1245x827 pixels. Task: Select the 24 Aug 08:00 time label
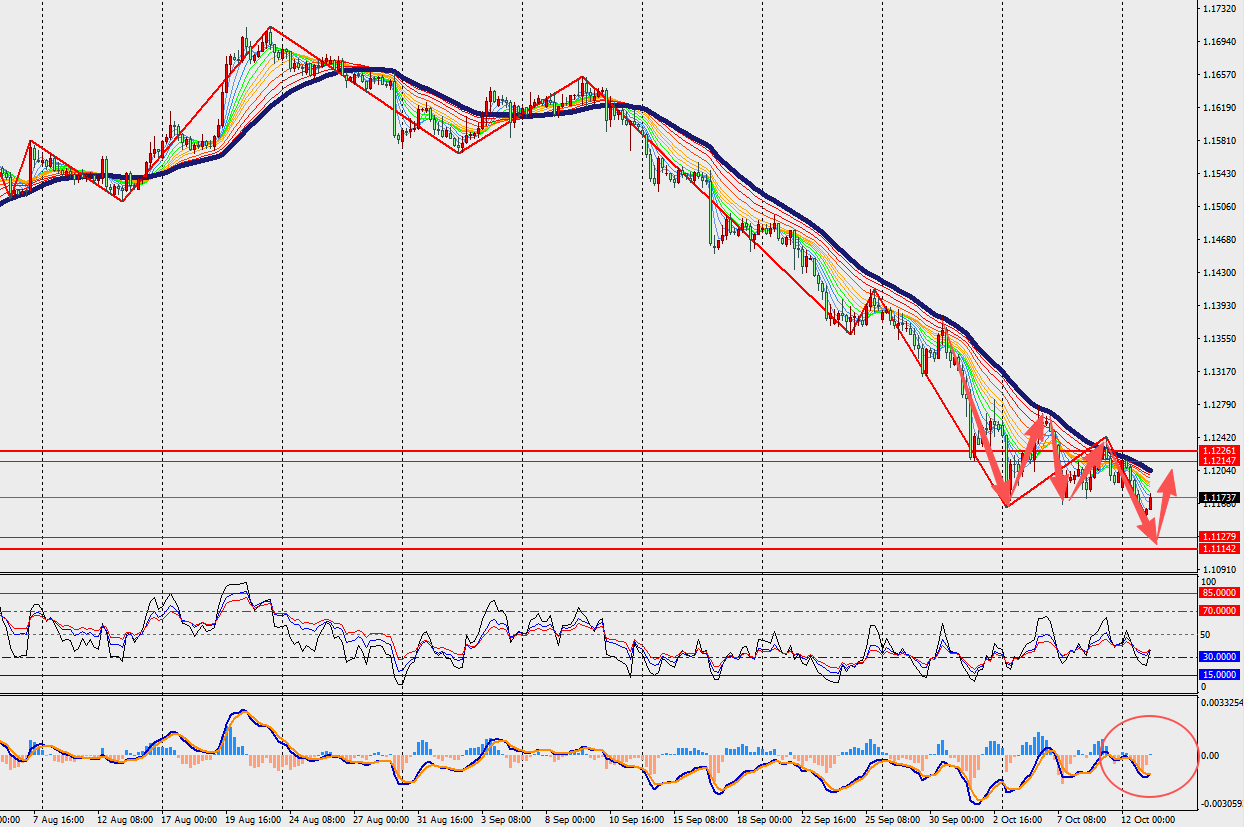[317, 818]
